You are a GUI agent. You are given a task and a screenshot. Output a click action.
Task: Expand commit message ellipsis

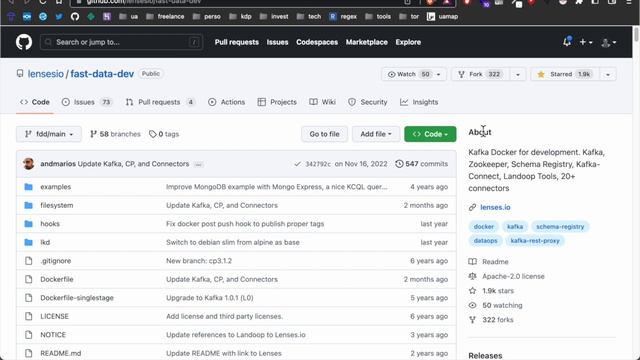pyautogui.click(x=198, y=164)
